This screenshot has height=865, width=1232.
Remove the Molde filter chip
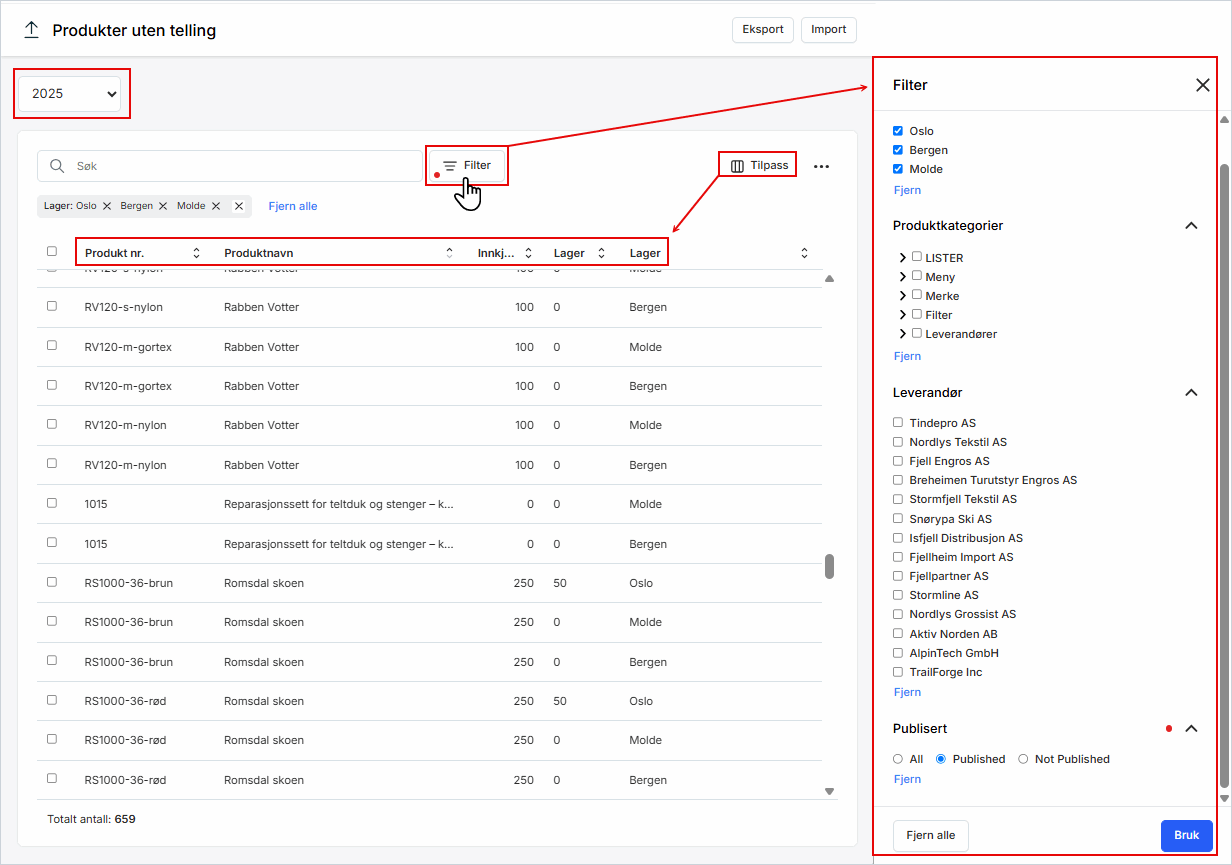[x=215, y=206]
